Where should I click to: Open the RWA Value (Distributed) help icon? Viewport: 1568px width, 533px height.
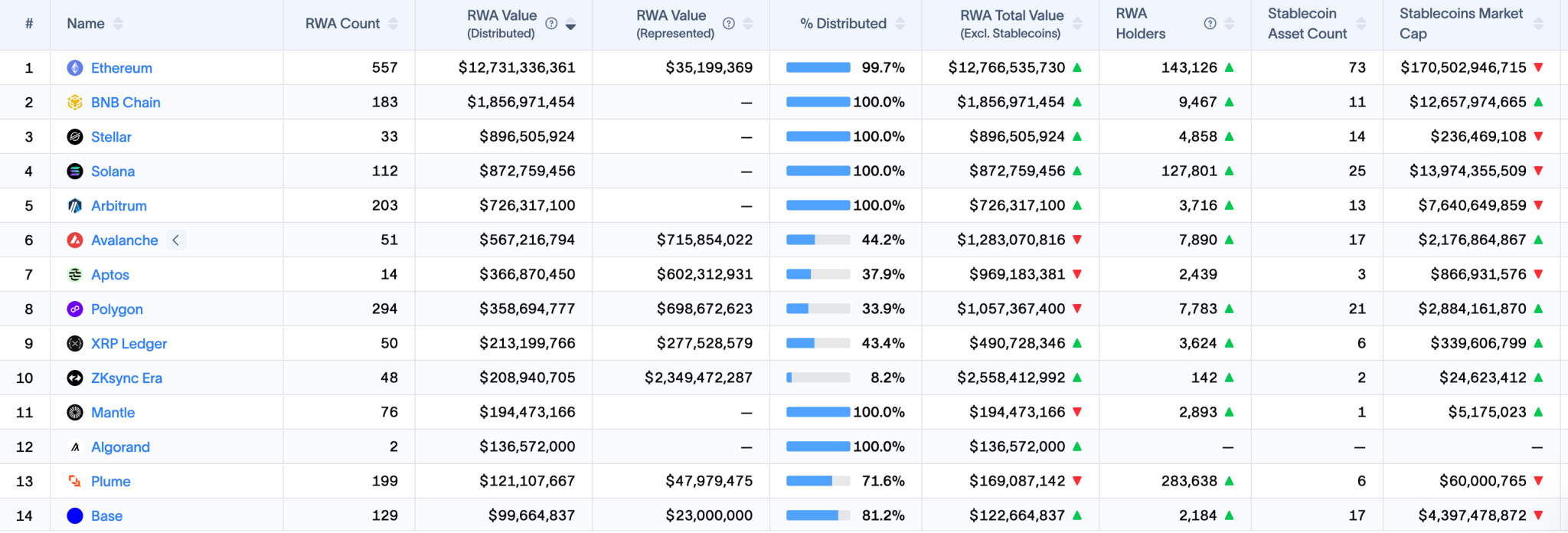(x=551, y=24)
